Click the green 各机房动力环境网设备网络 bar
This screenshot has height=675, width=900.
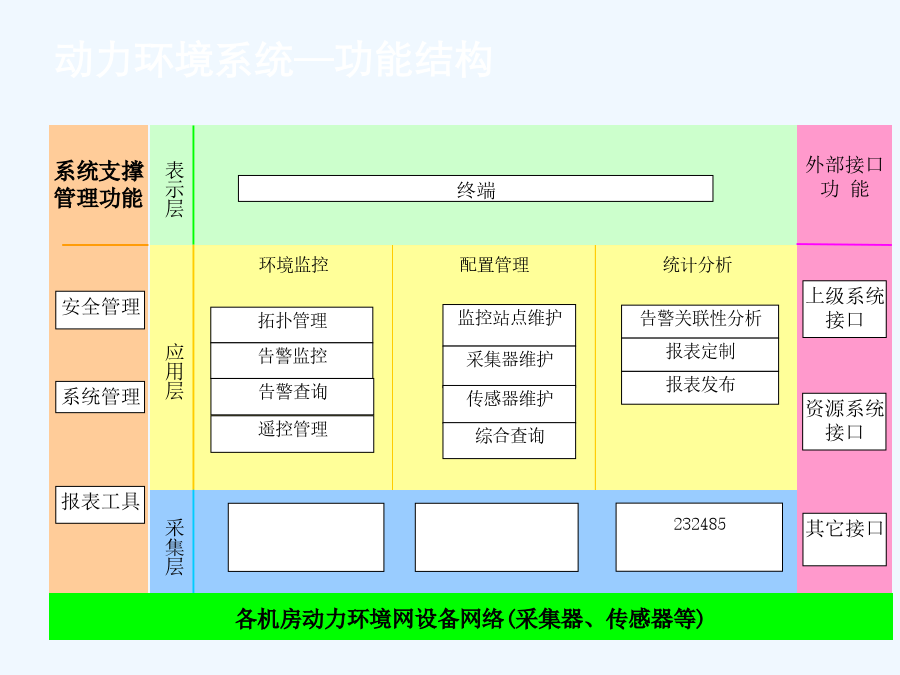click(471, 616)
